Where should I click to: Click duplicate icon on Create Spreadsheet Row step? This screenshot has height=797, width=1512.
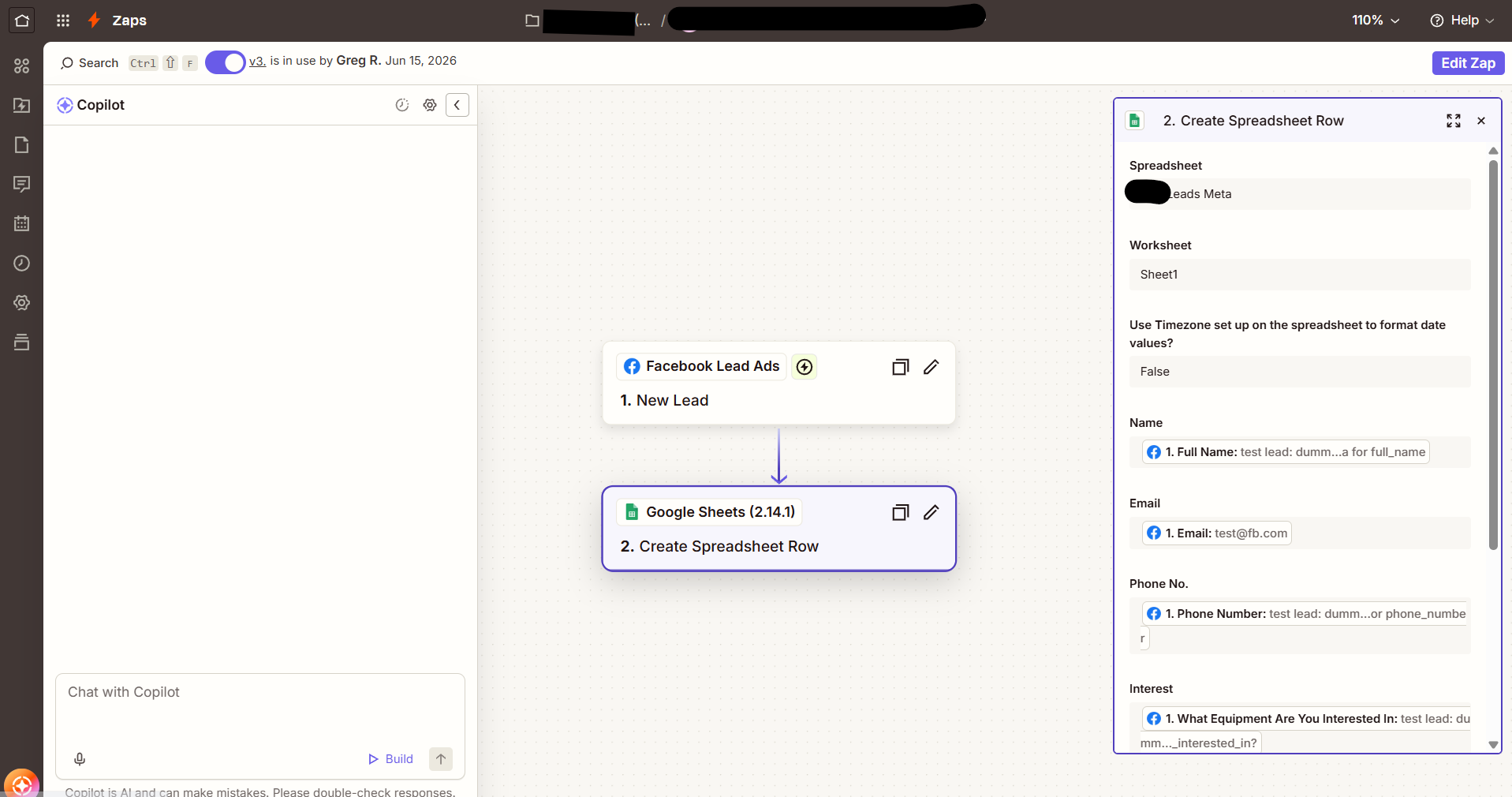click(x=901, y=513)
